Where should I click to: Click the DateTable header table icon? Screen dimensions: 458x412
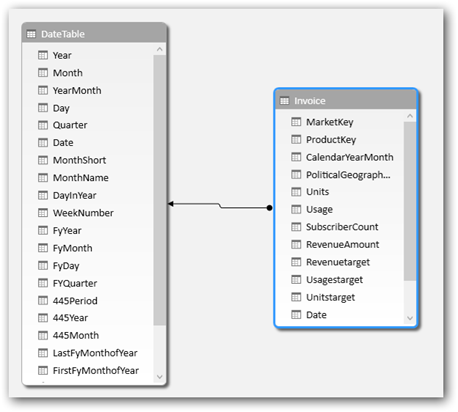(31, 34)
